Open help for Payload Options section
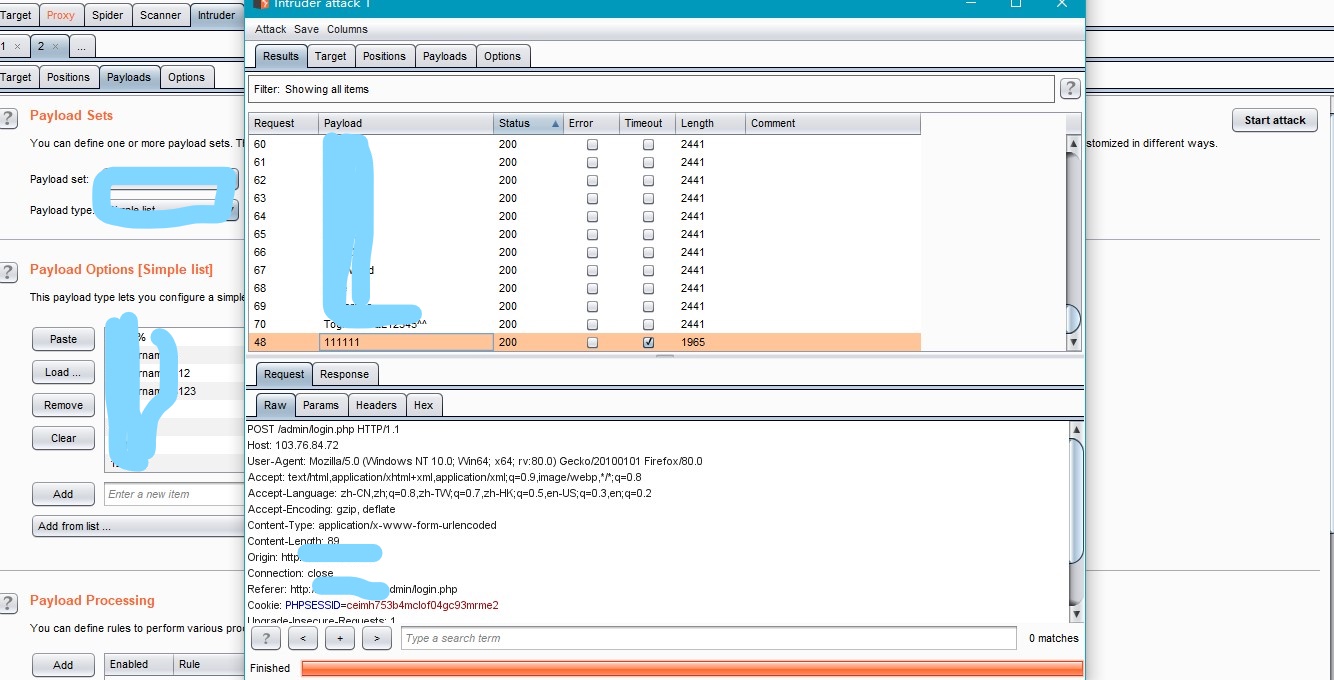Image resolution: width=1334 pixels, height=680 pixels. coord(8,272)
